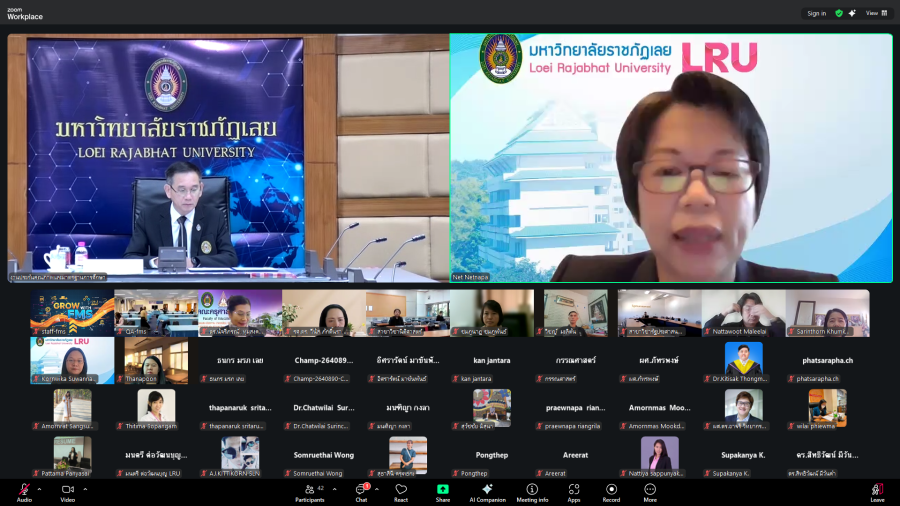This screenshot has height=506, width=900.
Task: Expand the arrow next to Participants
Action: coord(332,488)
